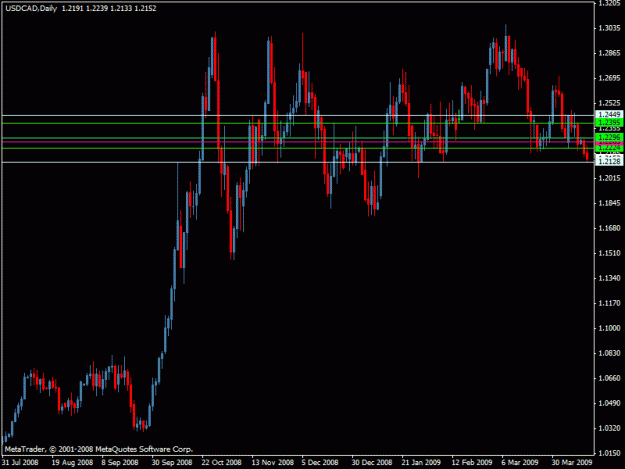The height and width of the screenshot is (469, 625).
Task: Click the 5 Dec 2008 date label
Action: coord(320,462)
